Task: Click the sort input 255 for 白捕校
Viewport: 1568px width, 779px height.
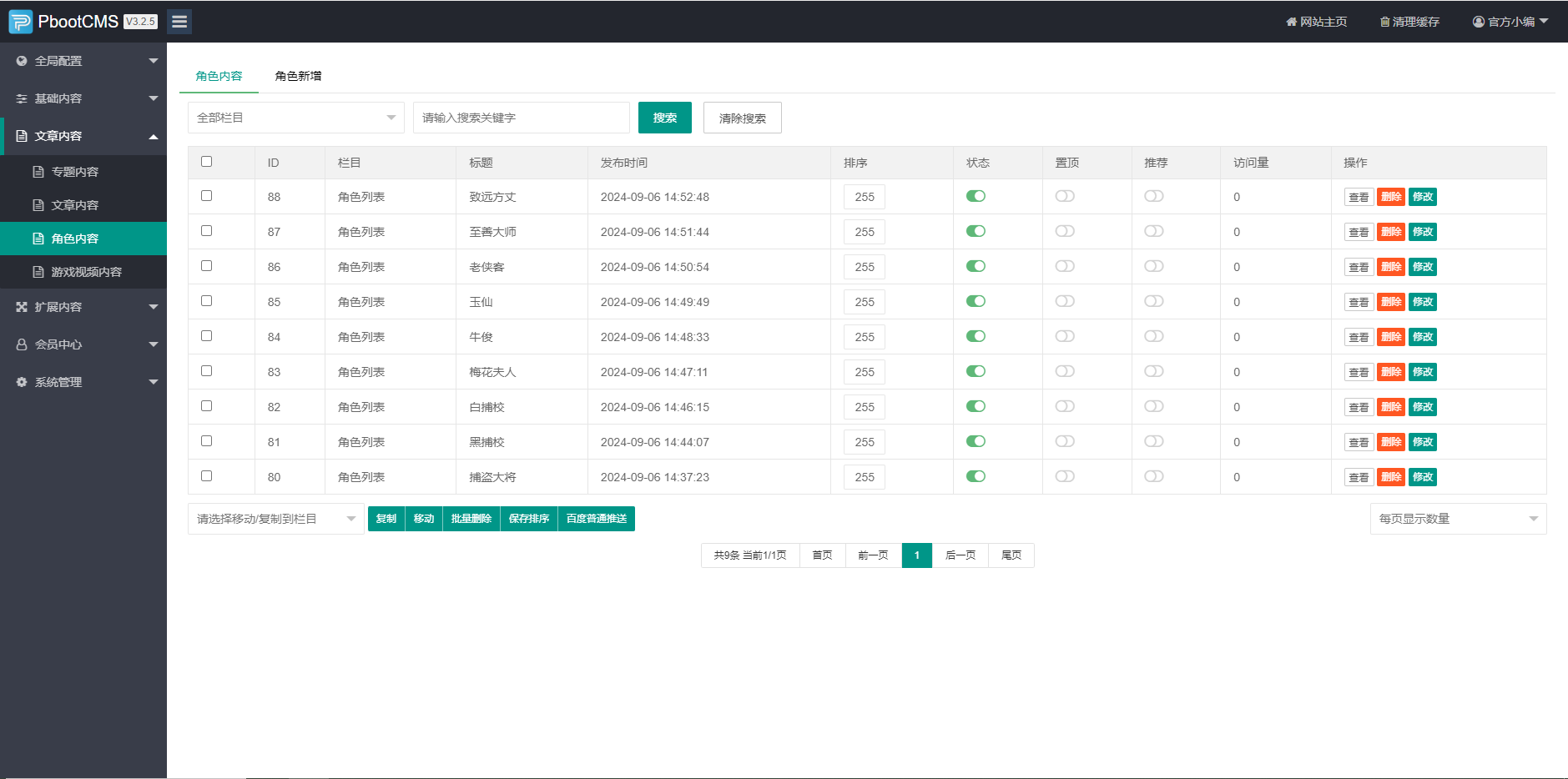Action: point(865,407)
